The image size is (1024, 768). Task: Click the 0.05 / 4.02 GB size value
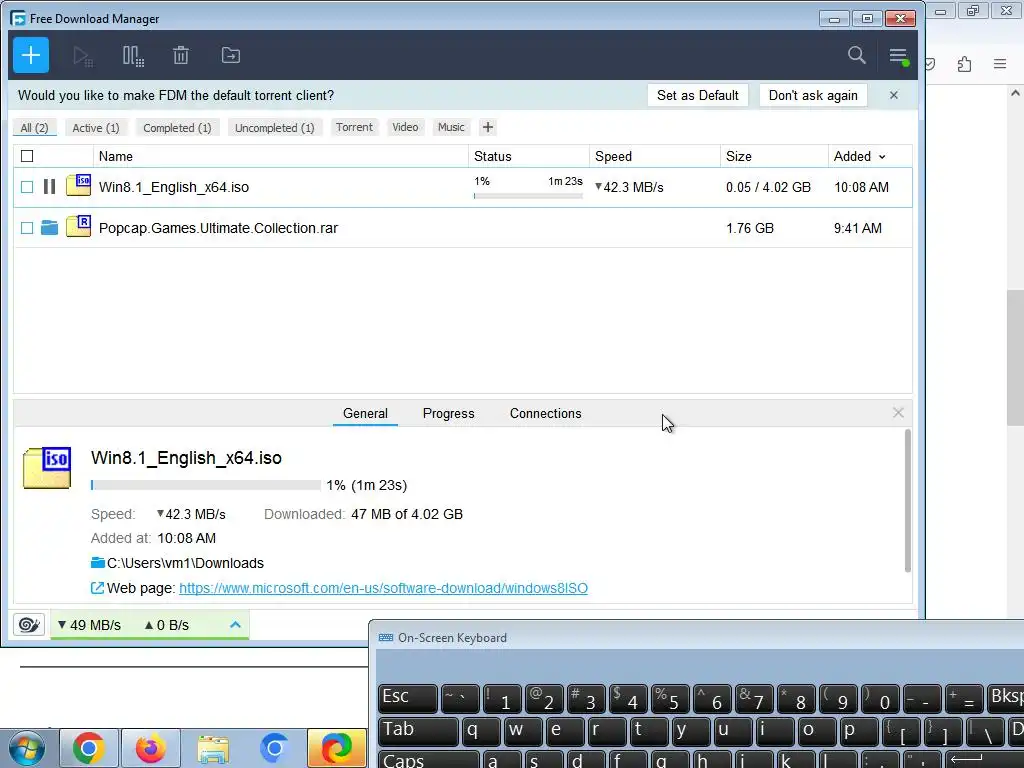(x=768, y=187)
